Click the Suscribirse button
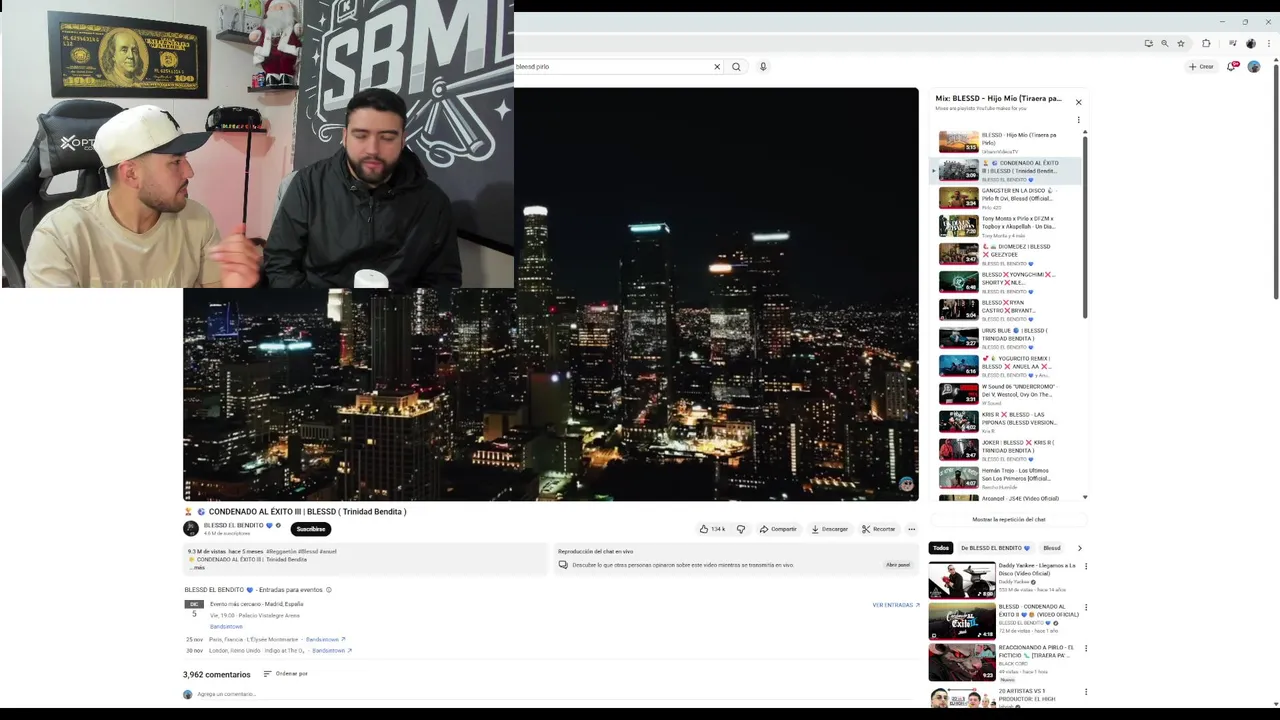This screenshot has width=1280, height=720. (x=311, y=529)
